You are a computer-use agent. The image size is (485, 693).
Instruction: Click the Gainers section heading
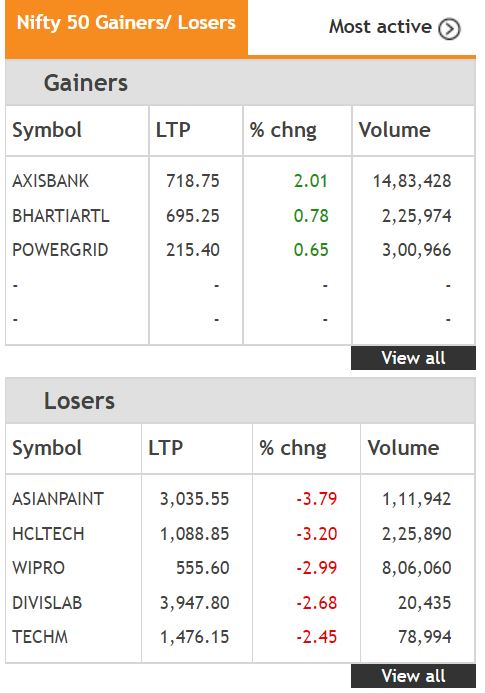coord(86,83)
